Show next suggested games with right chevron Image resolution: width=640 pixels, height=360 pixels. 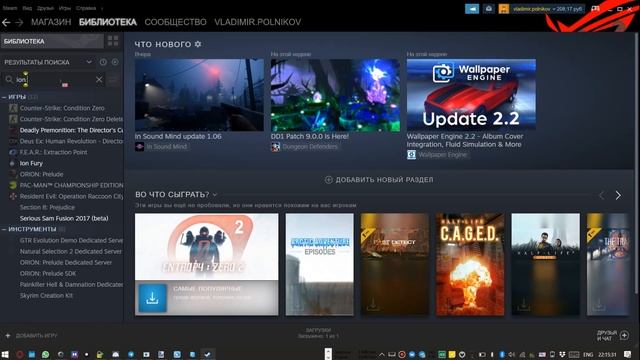(x=618, y=196)
